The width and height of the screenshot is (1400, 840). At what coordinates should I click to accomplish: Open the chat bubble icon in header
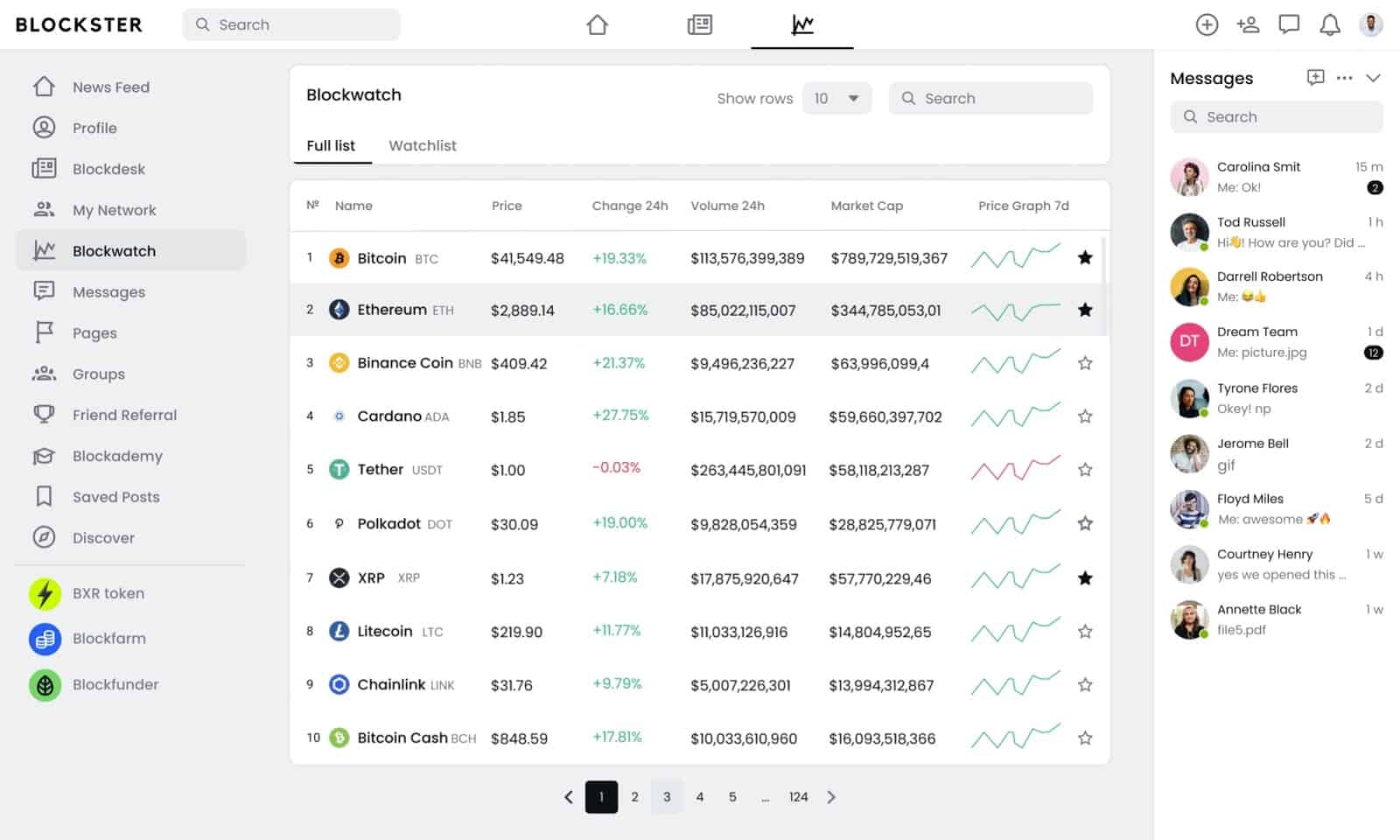[1289, 24]
